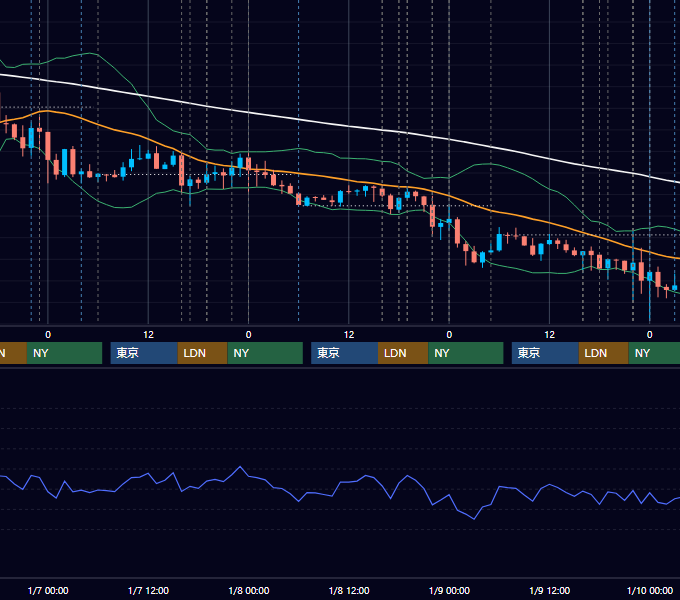Click the 1/8 00:00 date label
This screenshot has width=680, height=600.
(248, 590)
